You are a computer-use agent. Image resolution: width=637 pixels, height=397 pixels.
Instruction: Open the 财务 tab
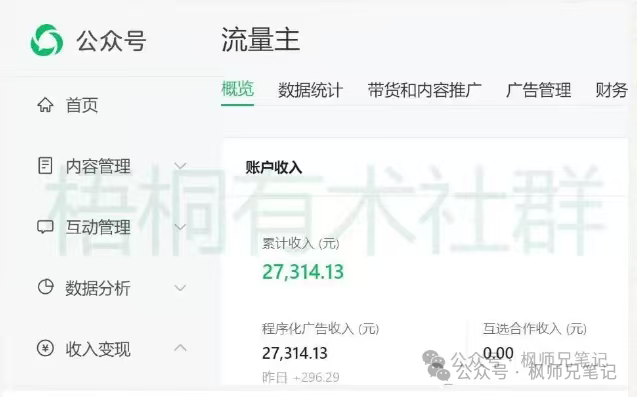point(611,90)
